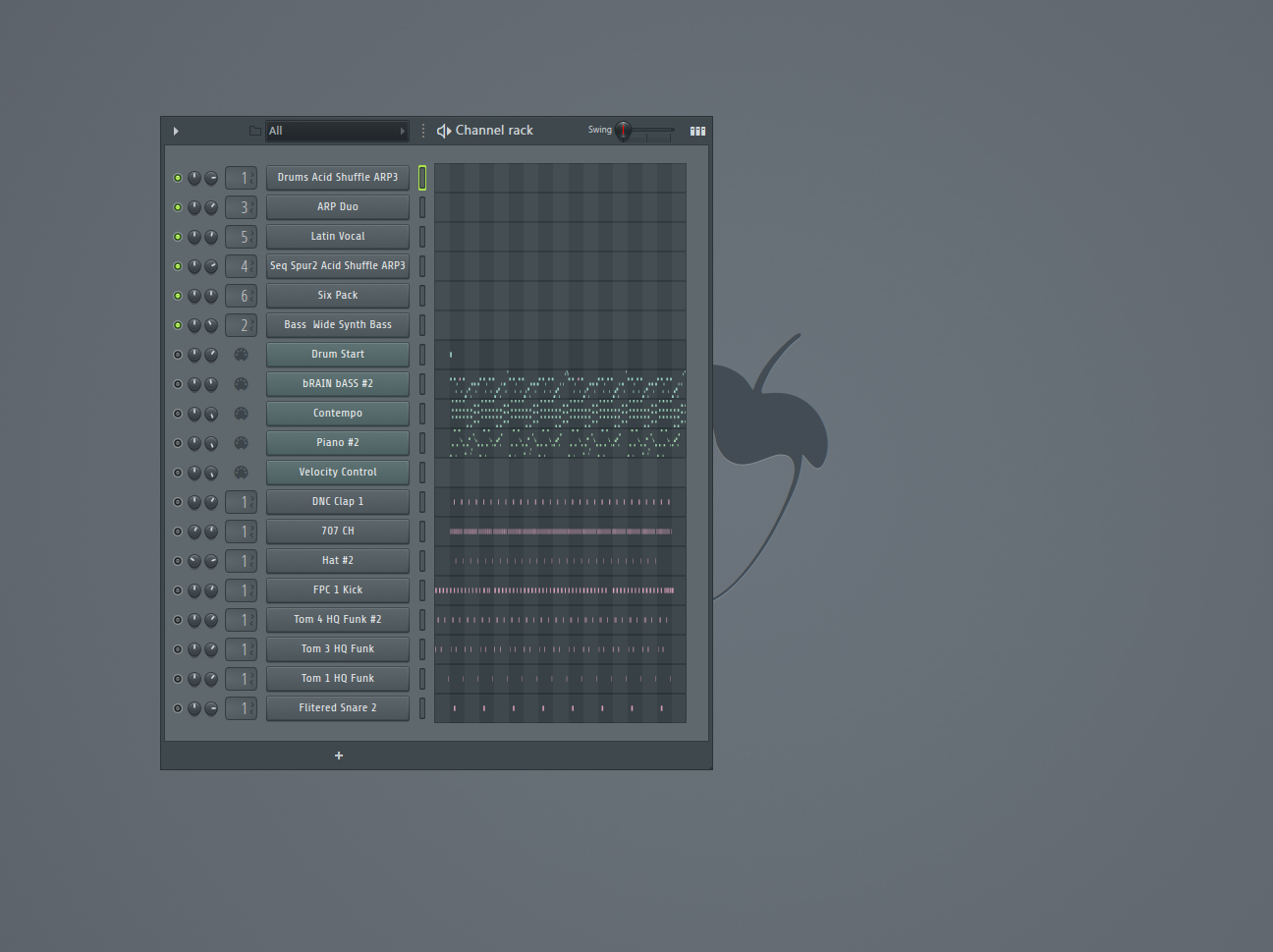This screenshot has height=952, width=1273.
Task: Click the plus button to add channel
Action: point(339,756)
